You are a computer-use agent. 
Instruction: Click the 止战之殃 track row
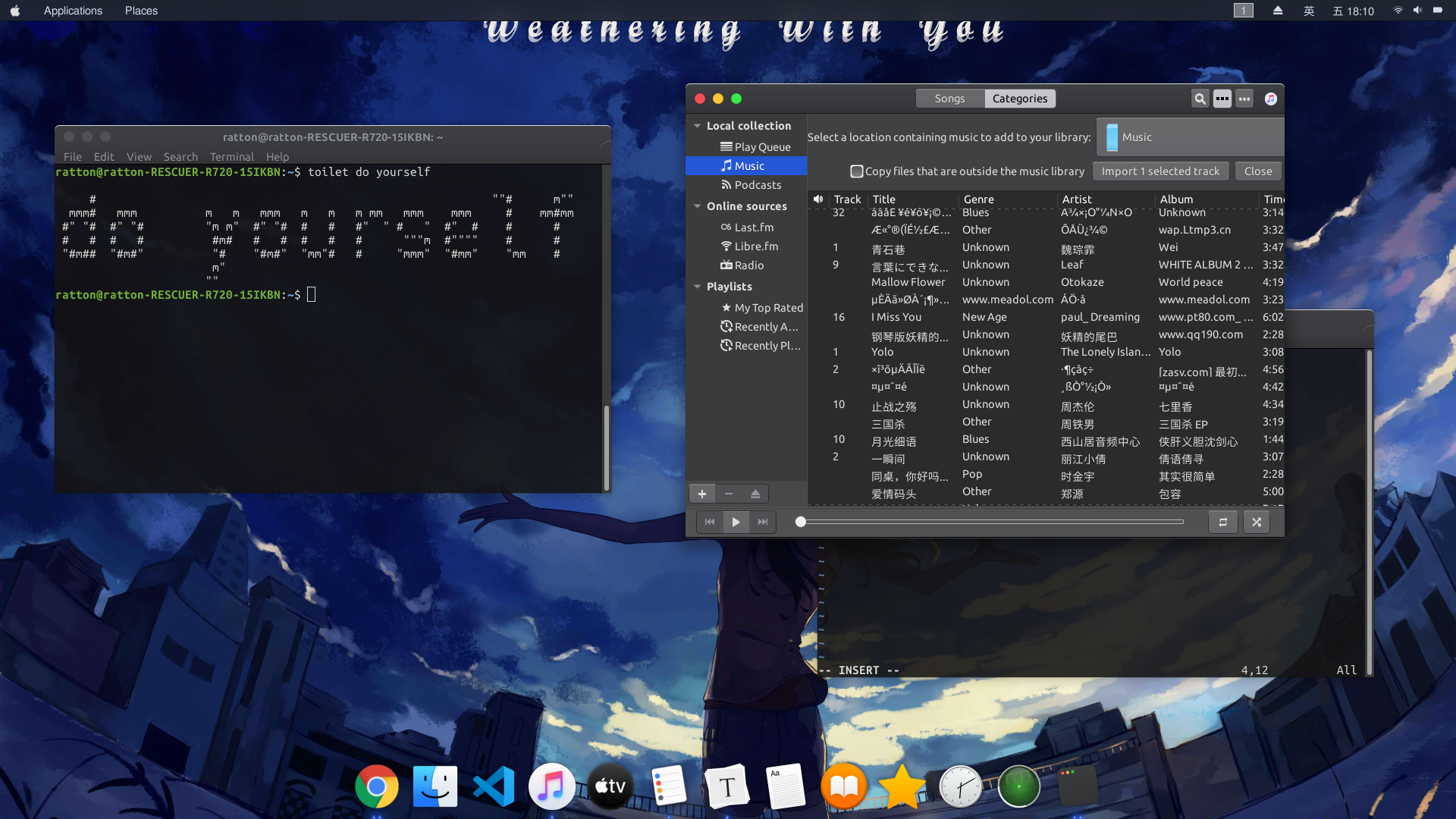click(1045, 405)
